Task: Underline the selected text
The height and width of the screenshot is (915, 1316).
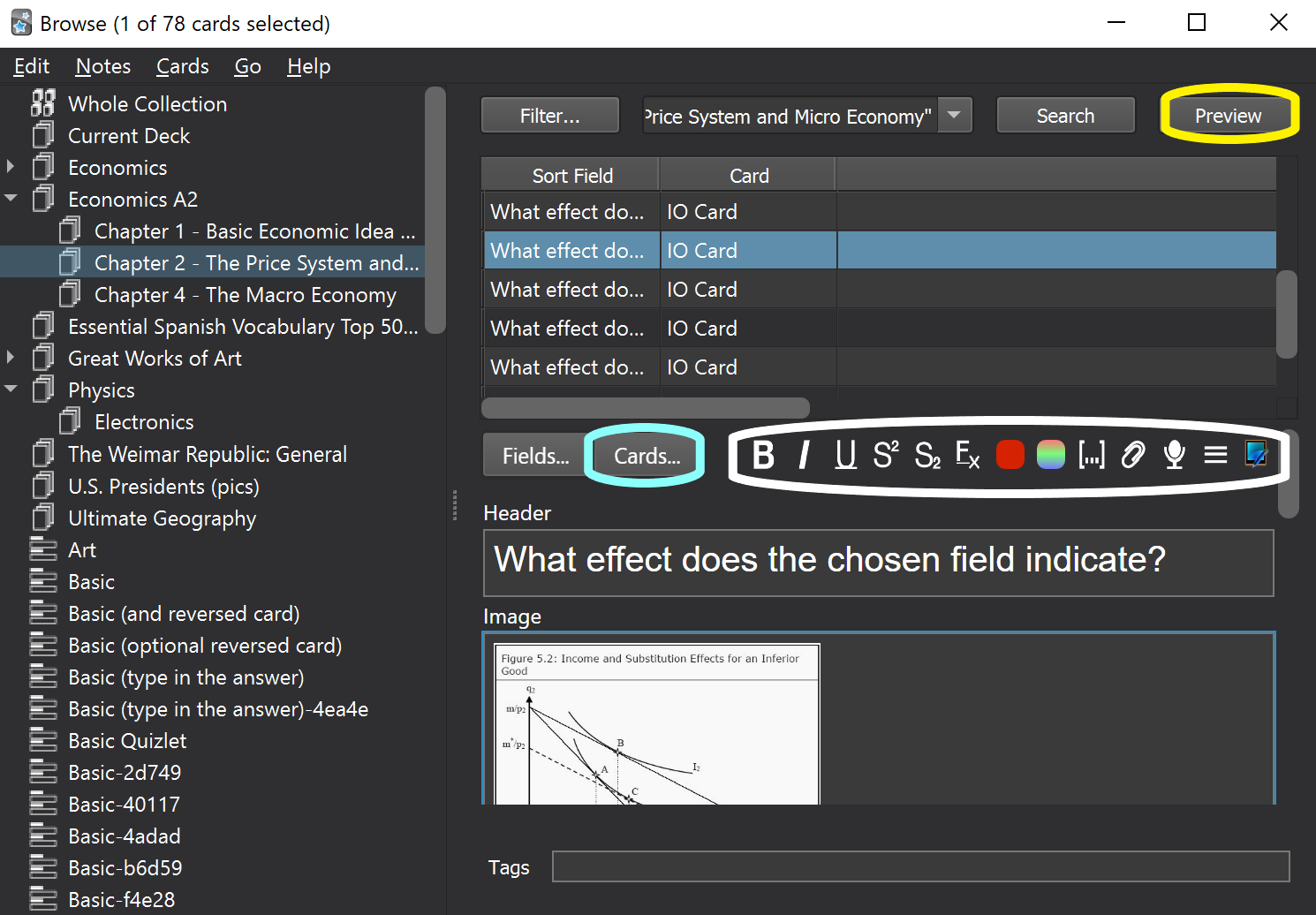Action: pyautogui.click(x=845, y=456)
